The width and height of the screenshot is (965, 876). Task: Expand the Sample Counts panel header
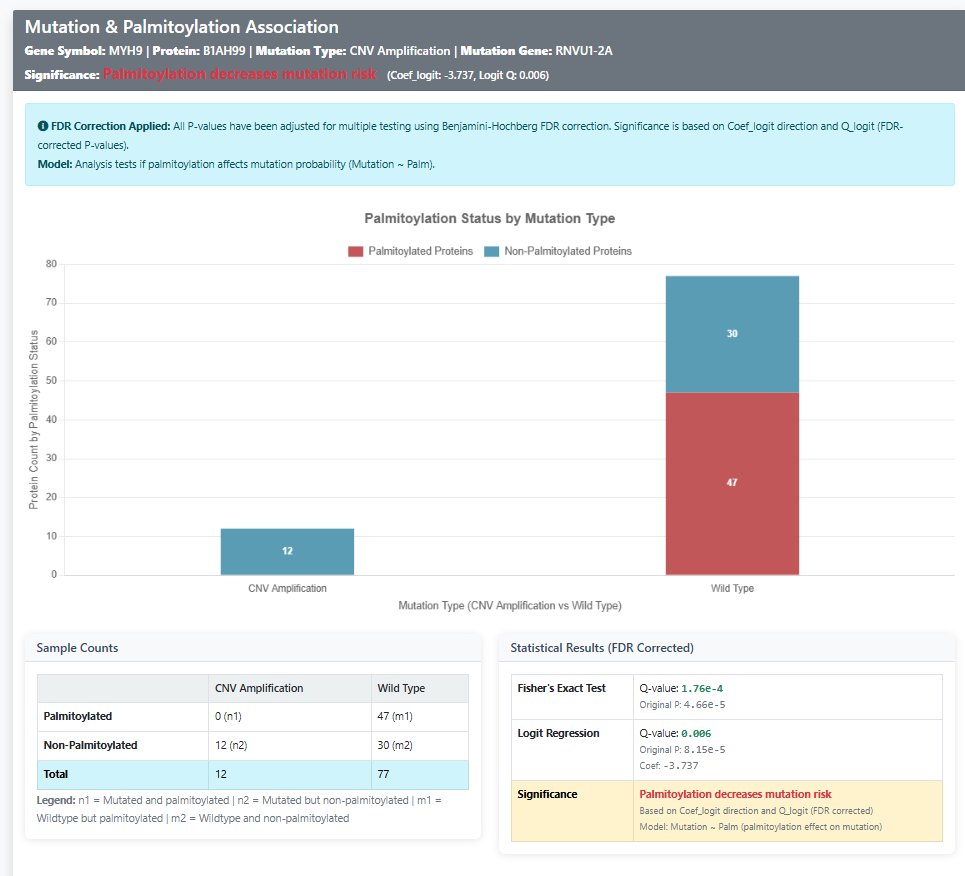[78, 648]
